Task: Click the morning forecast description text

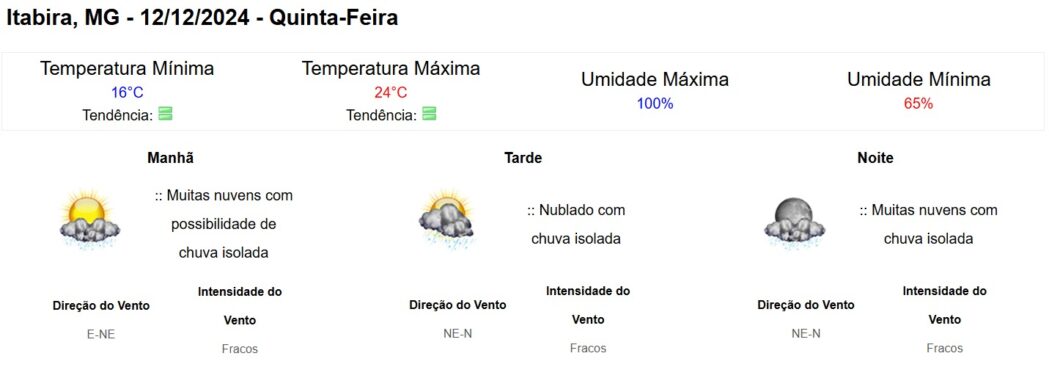Action: (x=223, y=224)
